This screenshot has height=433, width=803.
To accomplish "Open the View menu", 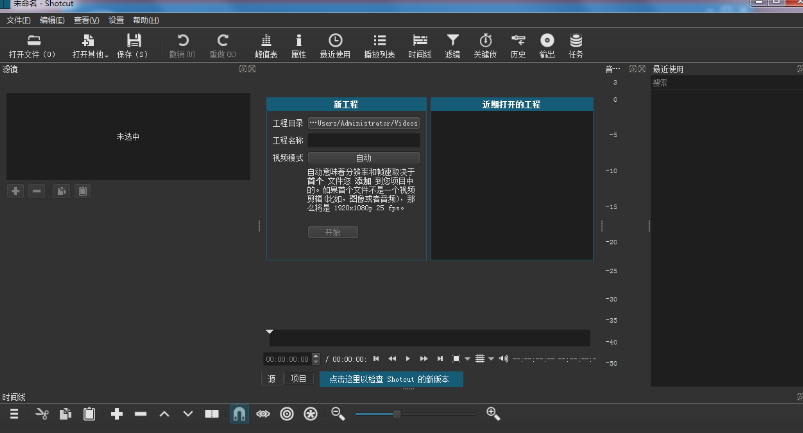I will pyautogui.click(x=86, y=20).
